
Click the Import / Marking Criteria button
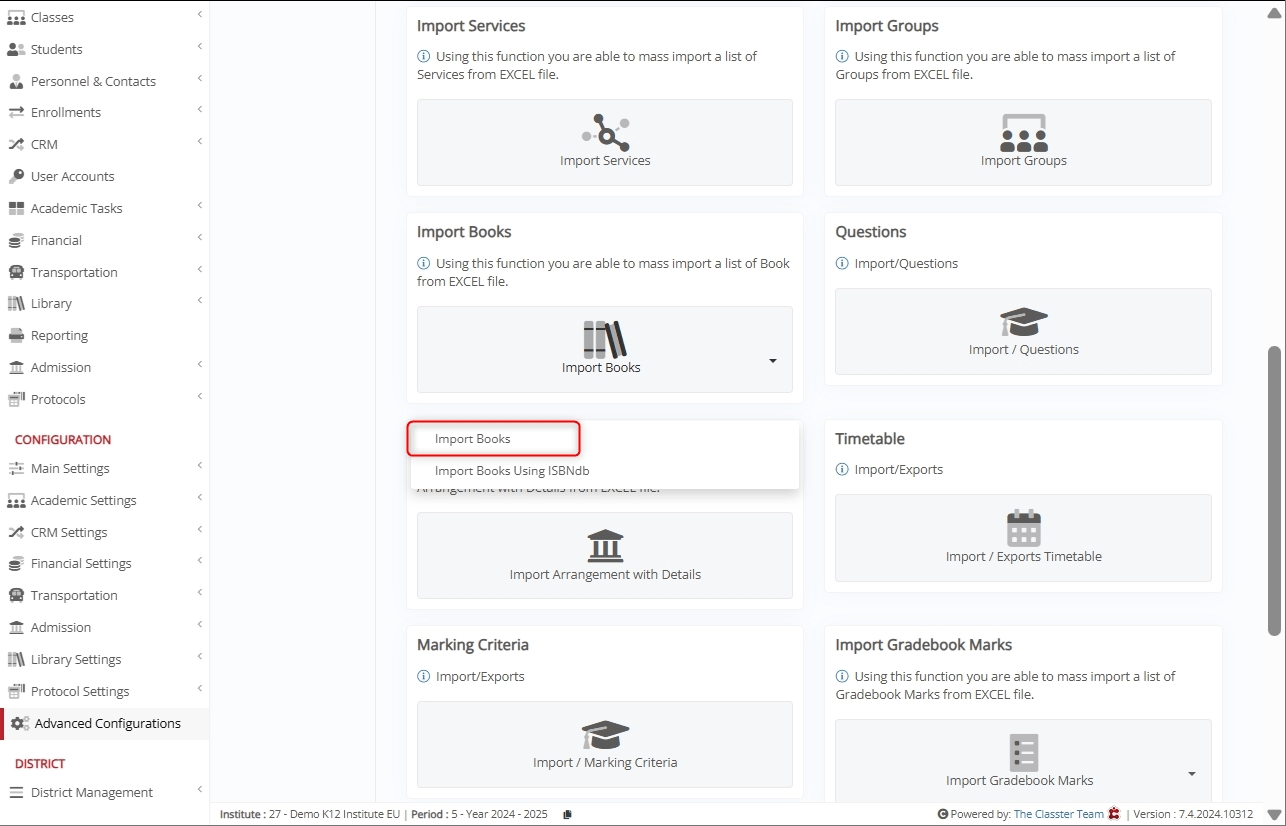[605, 745]
